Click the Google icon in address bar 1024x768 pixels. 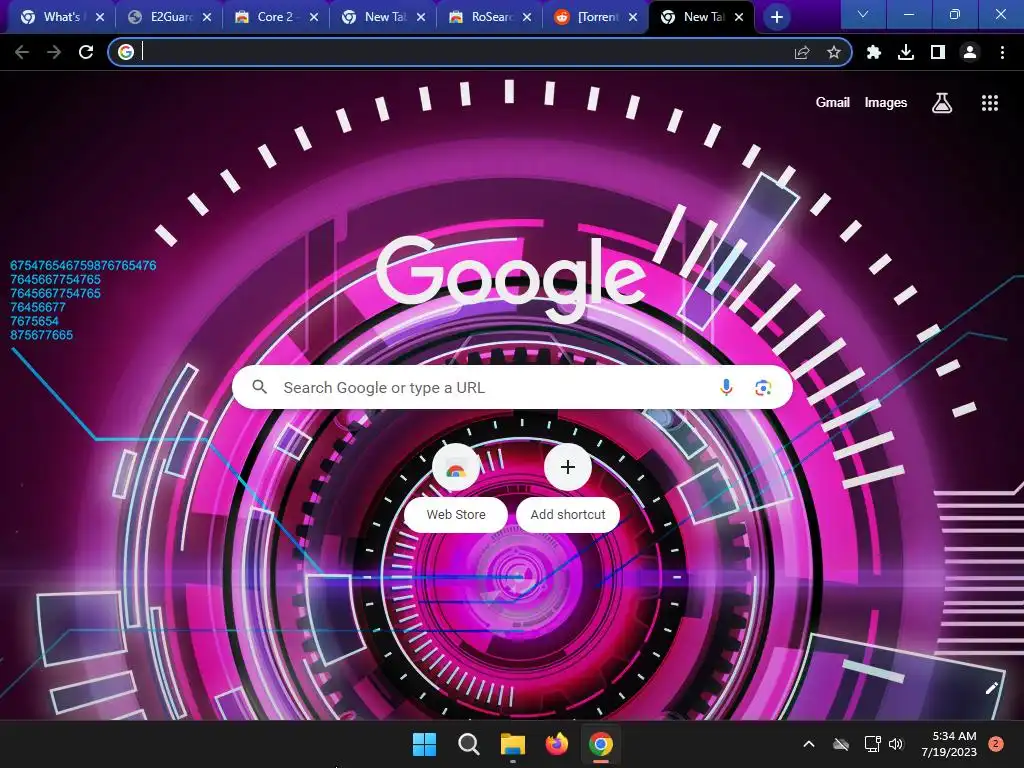tap(126, 52)
